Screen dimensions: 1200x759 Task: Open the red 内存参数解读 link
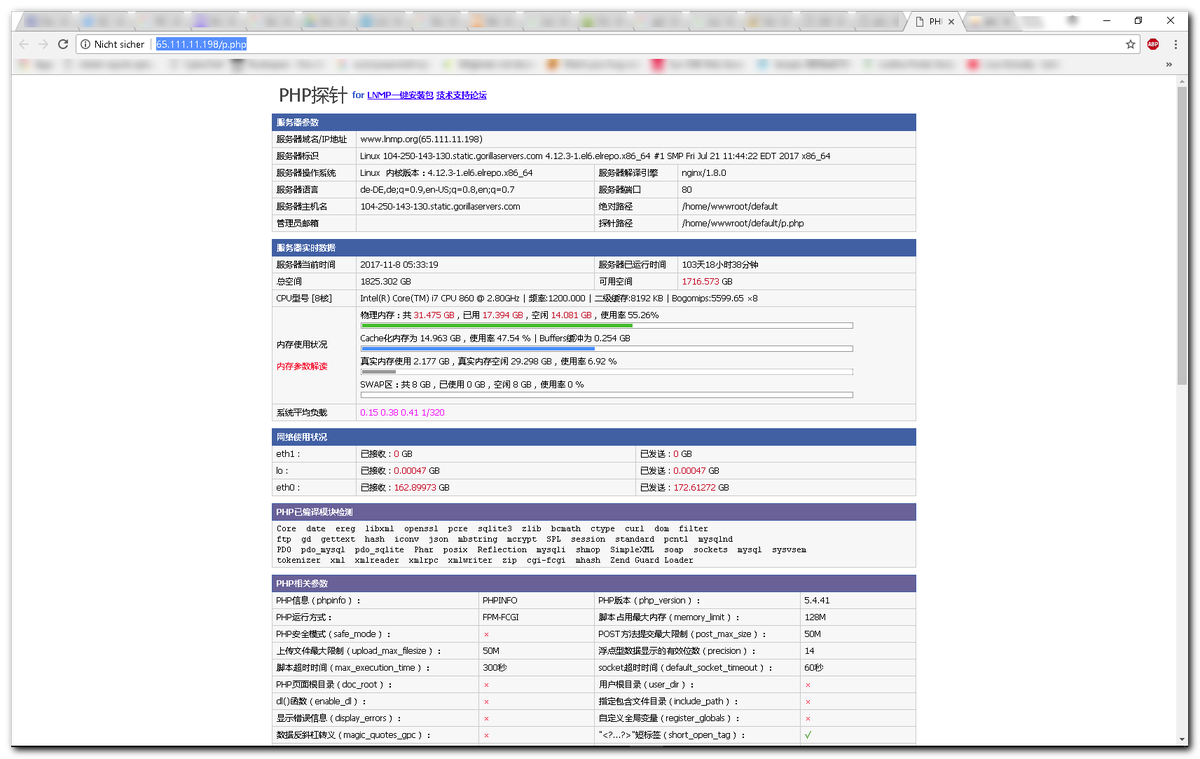click(302, 366)
